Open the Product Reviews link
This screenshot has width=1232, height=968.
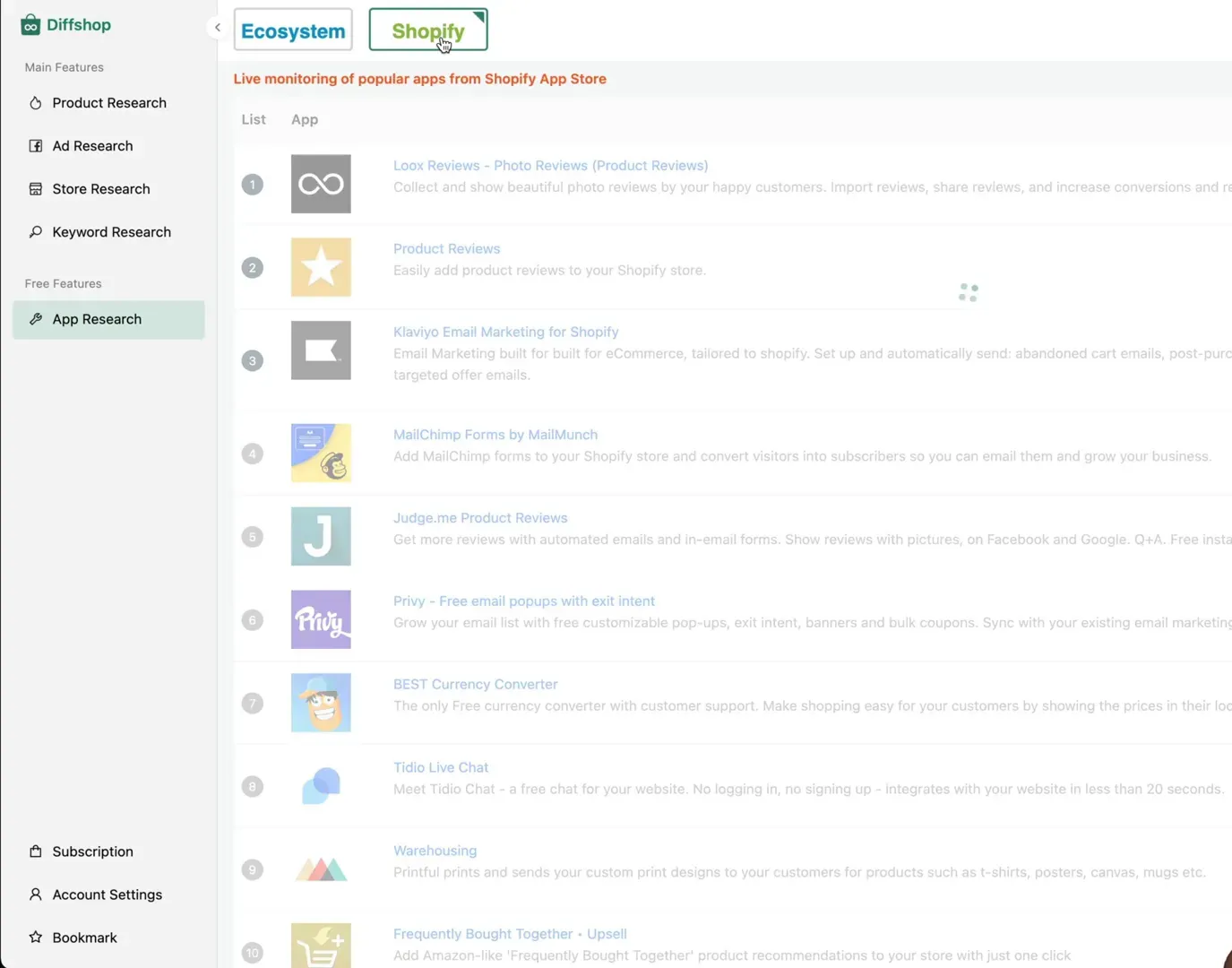pyautogui.click(x=446, y=249)
